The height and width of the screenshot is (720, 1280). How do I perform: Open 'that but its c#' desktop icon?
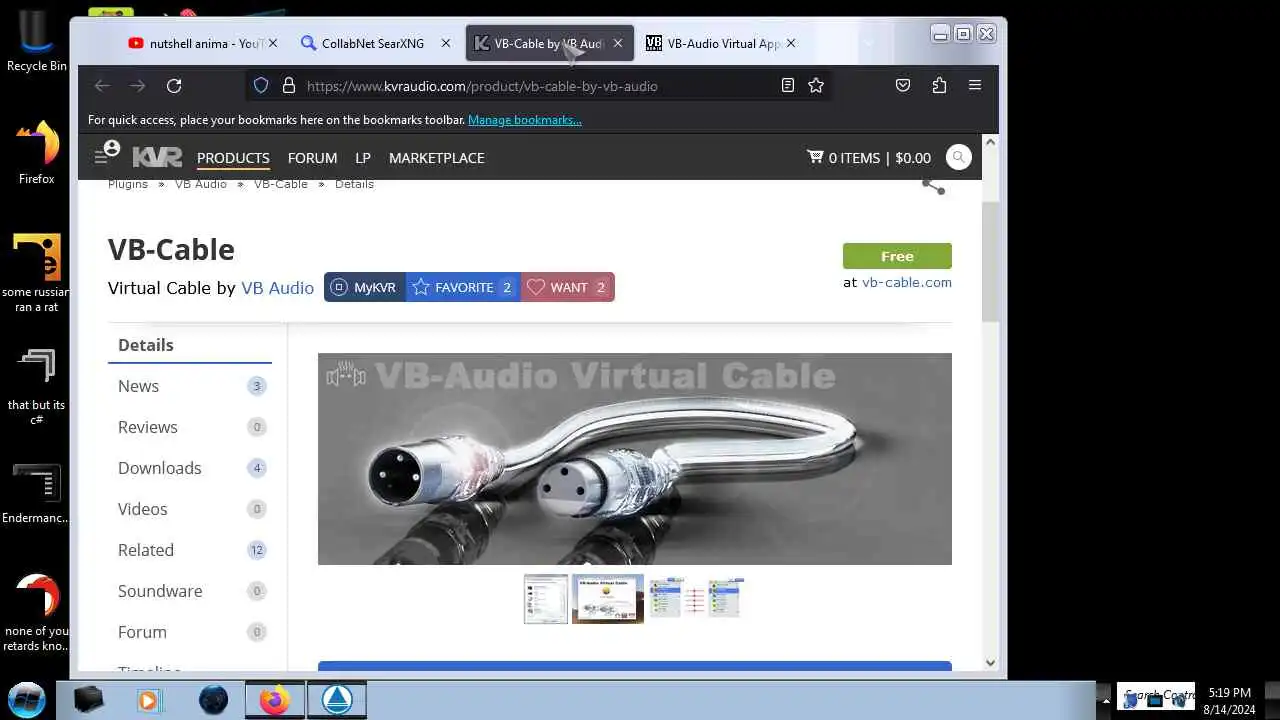pyautogui.click(x=37, y=386)
